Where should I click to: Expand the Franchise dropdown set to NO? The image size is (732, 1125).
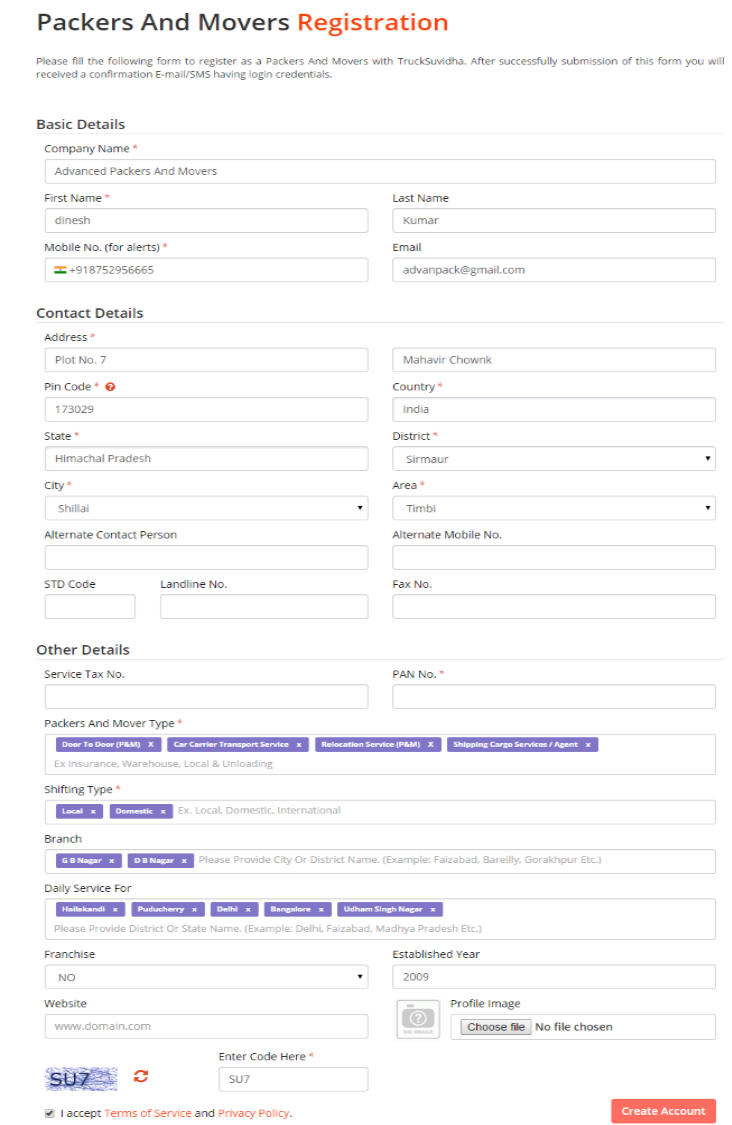tap(205, 977)
